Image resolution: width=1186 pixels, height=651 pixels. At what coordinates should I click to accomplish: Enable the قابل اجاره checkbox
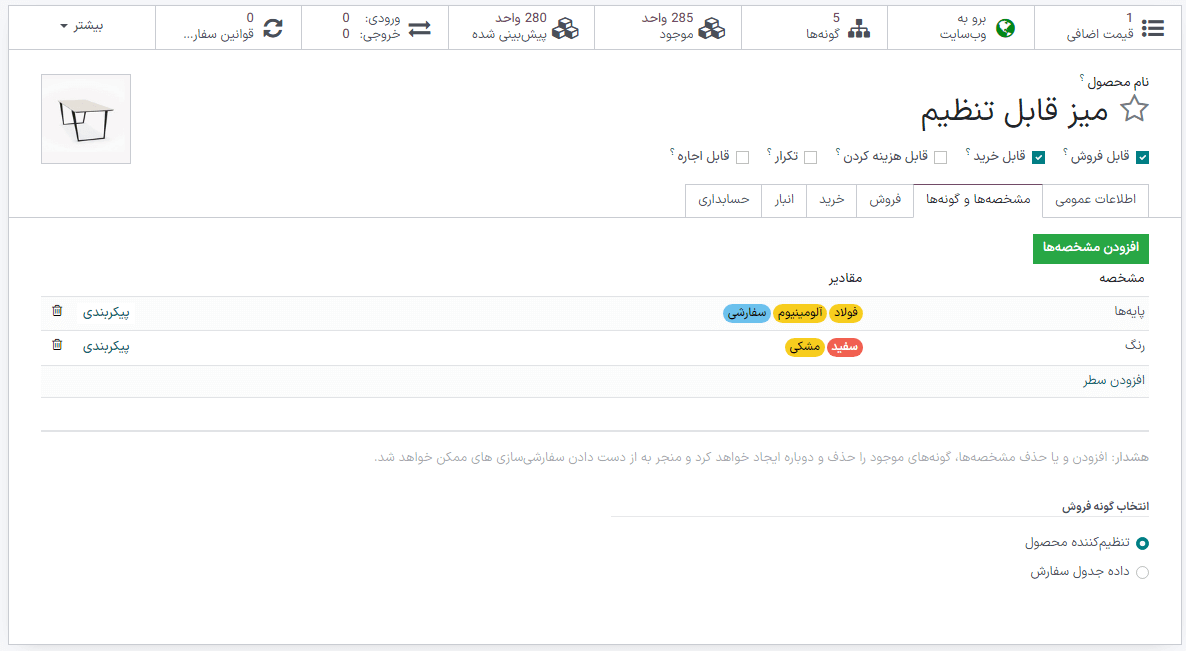coord(742,157)
